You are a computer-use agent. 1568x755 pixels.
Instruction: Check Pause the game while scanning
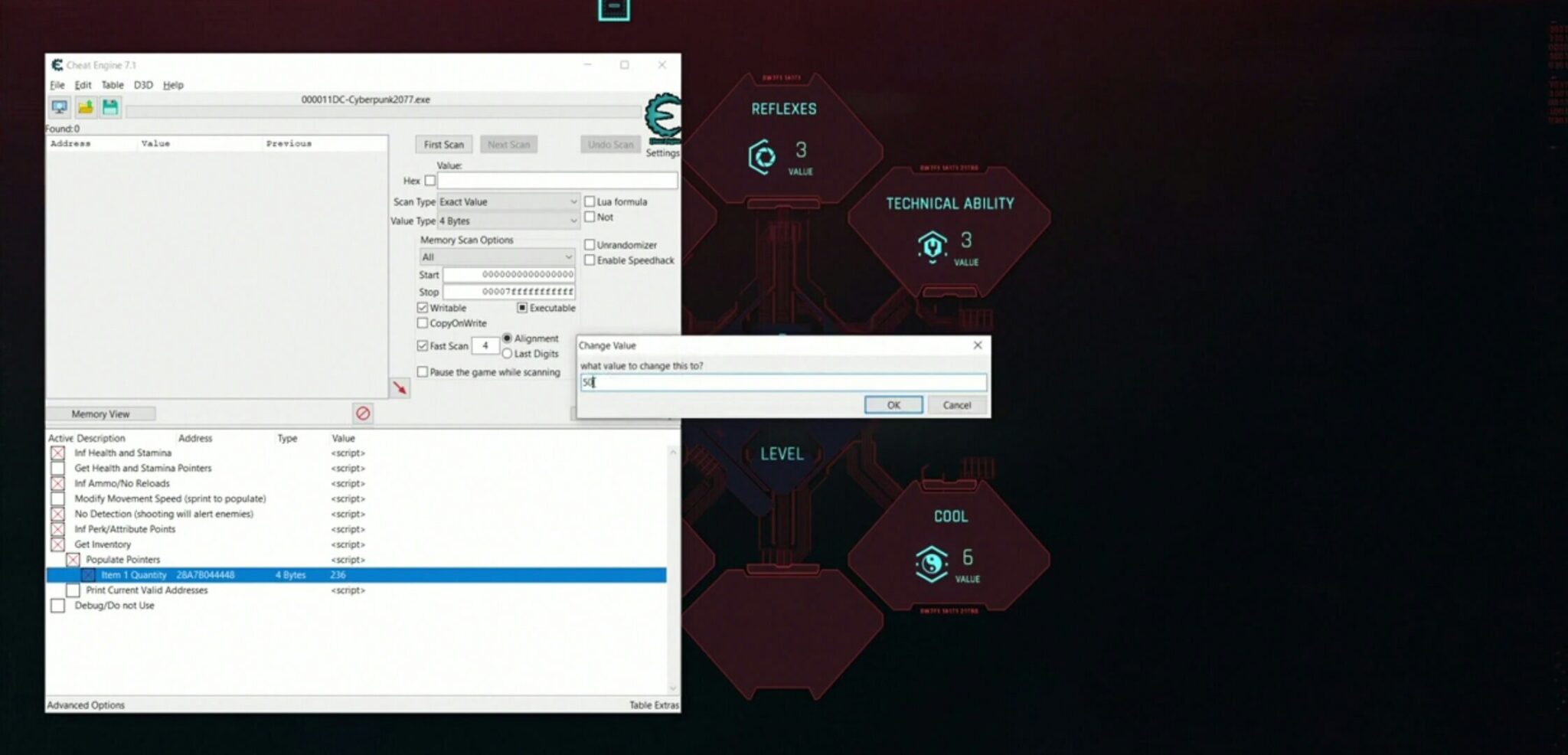point(423,372)
